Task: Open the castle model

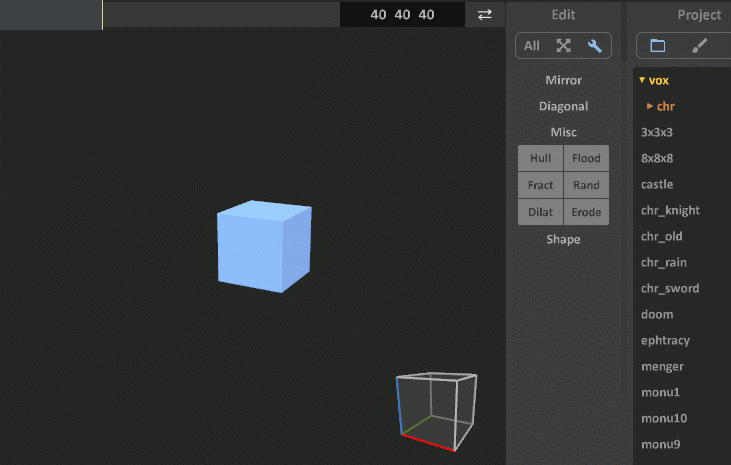Action: (x=656, y=185)
